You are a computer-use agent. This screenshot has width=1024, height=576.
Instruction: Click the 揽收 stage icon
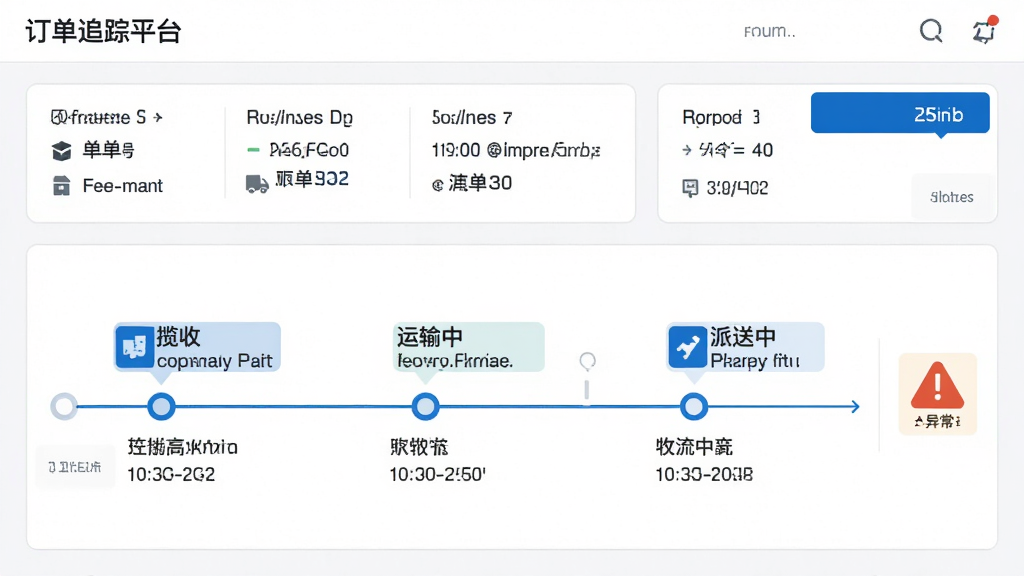(135, 347)
